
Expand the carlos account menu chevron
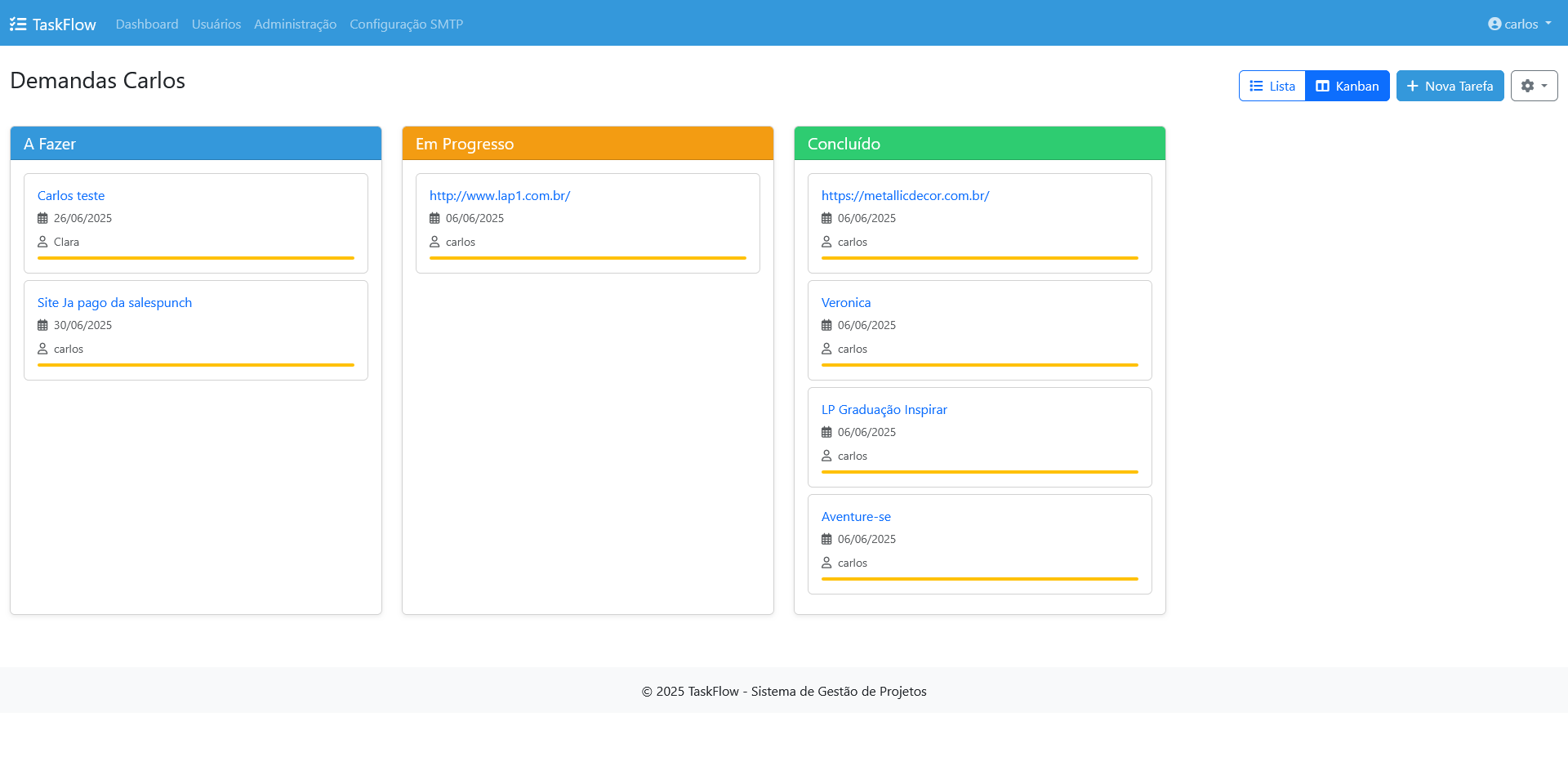tap(1550, 24)
